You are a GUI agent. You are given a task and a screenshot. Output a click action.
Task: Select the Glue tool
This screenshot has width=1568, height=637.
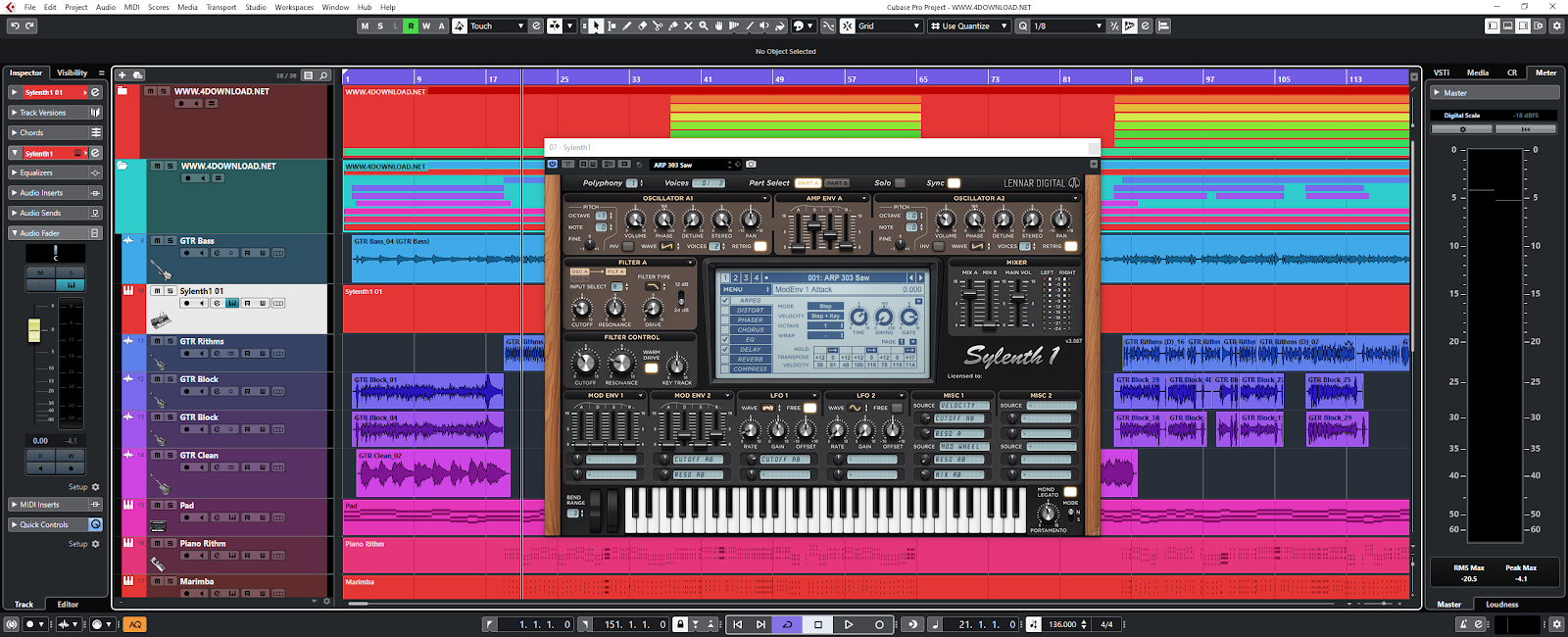(x=673, y=25)
